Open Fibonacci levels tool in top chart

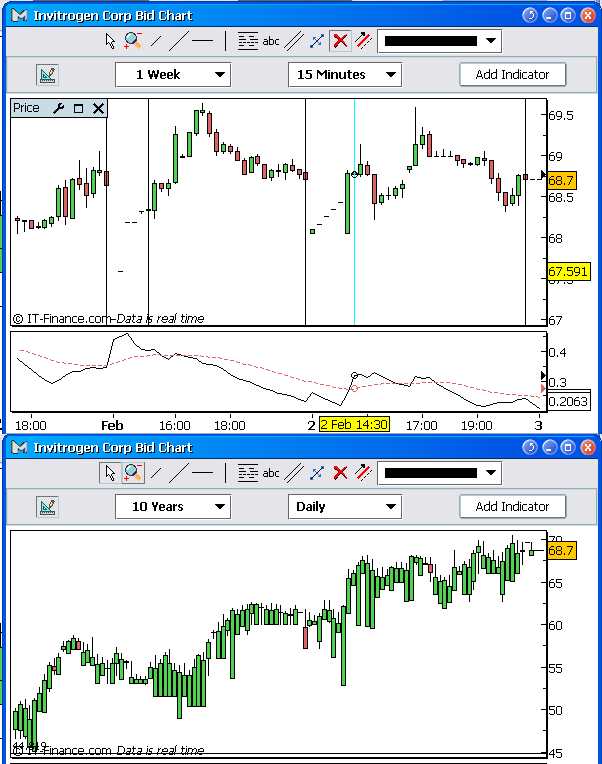point(248,41)
